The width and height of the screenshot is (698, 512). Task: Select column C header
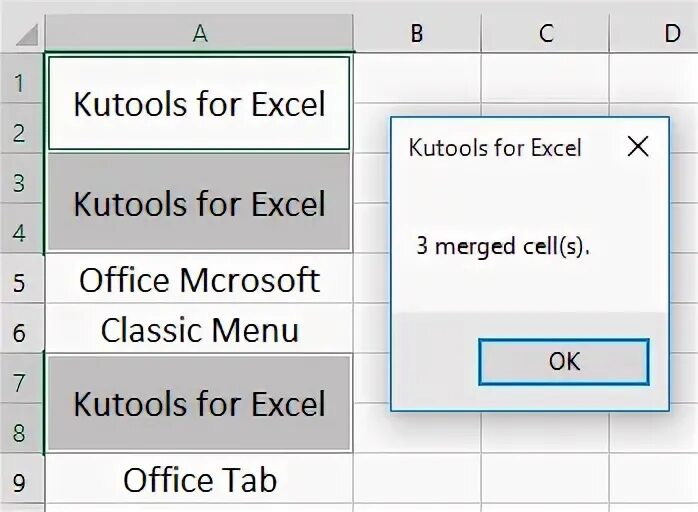(x=546, y=33)
